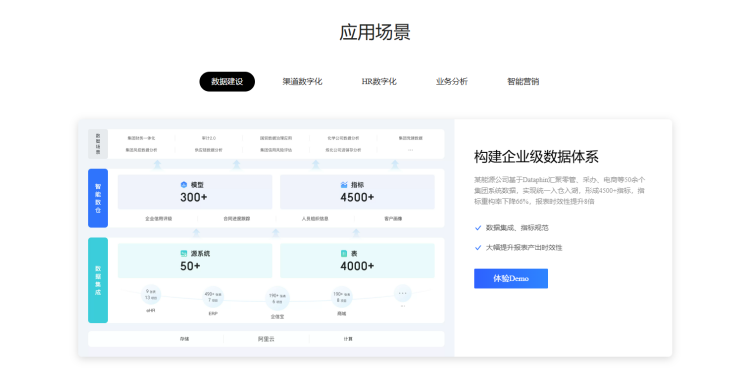Click the teal 数据集成 side label
748x381 pixels.
[x=98, y=280]
